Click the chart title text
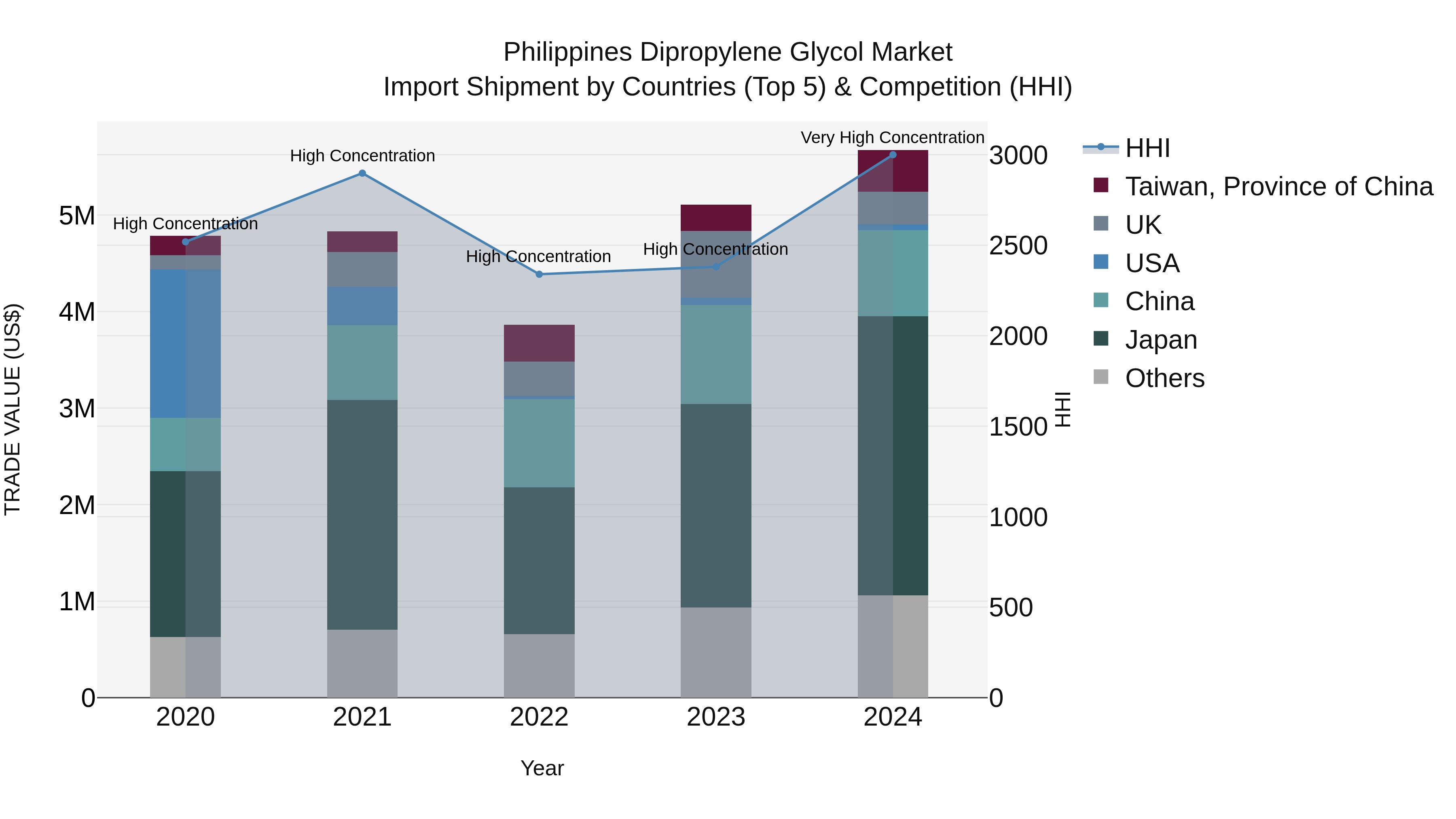 point(728,70)
